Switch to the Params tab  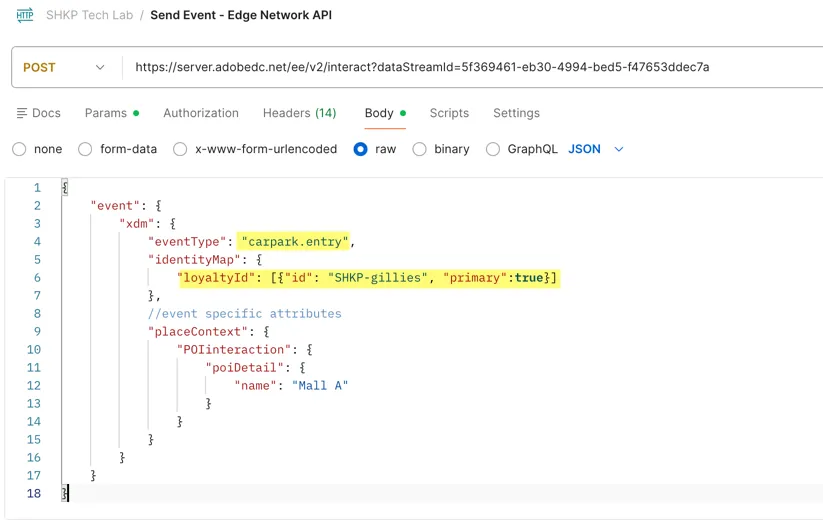(112, 113)
